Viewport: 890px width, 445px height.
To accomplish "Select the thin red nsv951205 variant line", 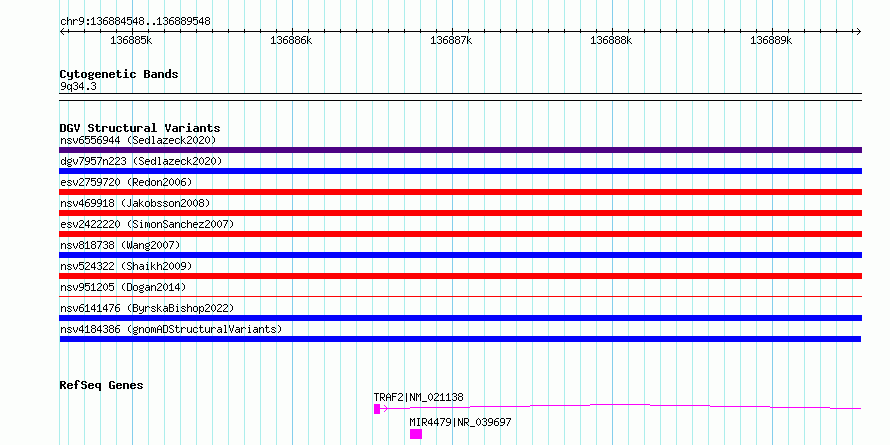I will (x=460, y=296).
